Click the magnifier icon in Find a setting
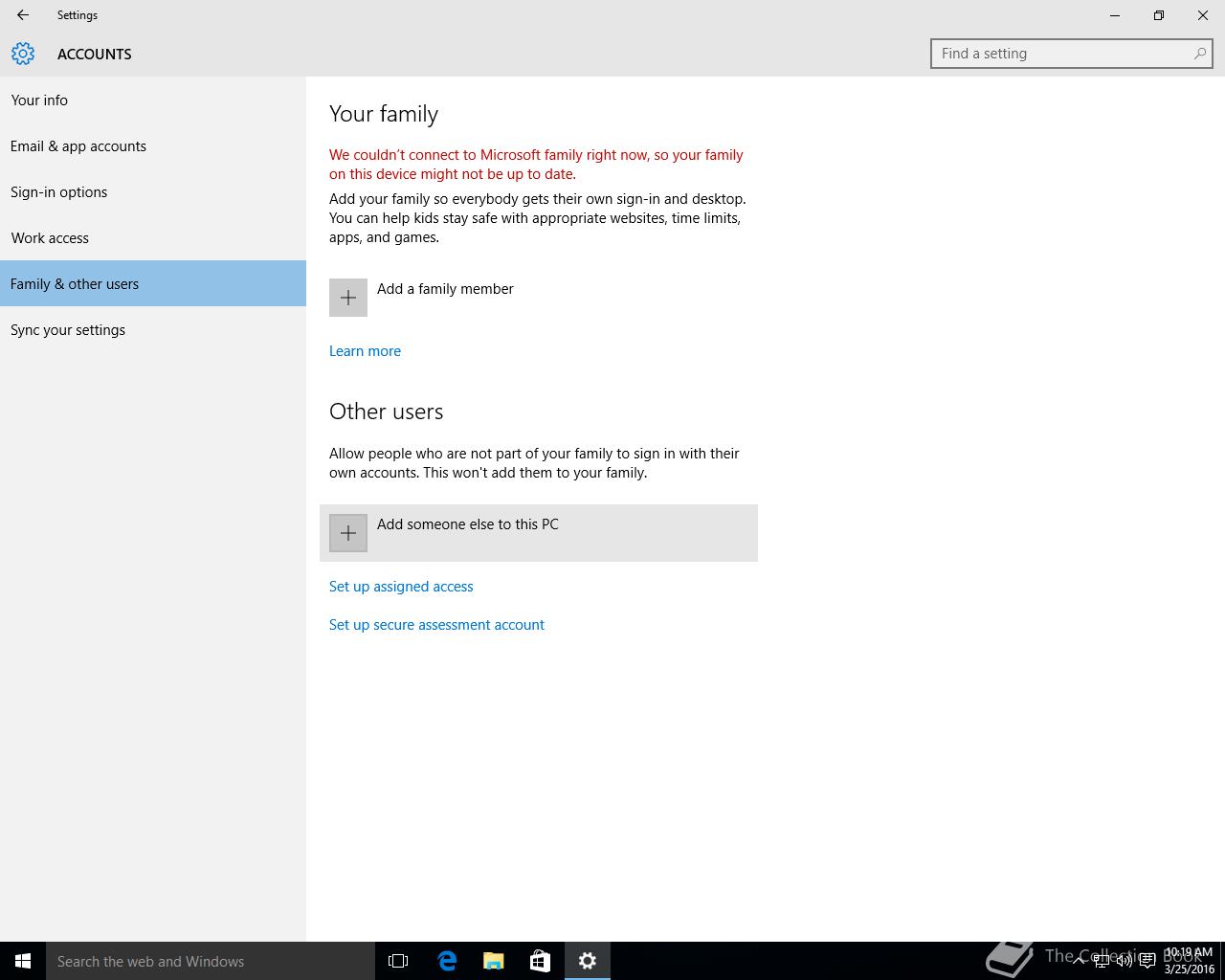1225x980 pixels. coord(1199,54)
